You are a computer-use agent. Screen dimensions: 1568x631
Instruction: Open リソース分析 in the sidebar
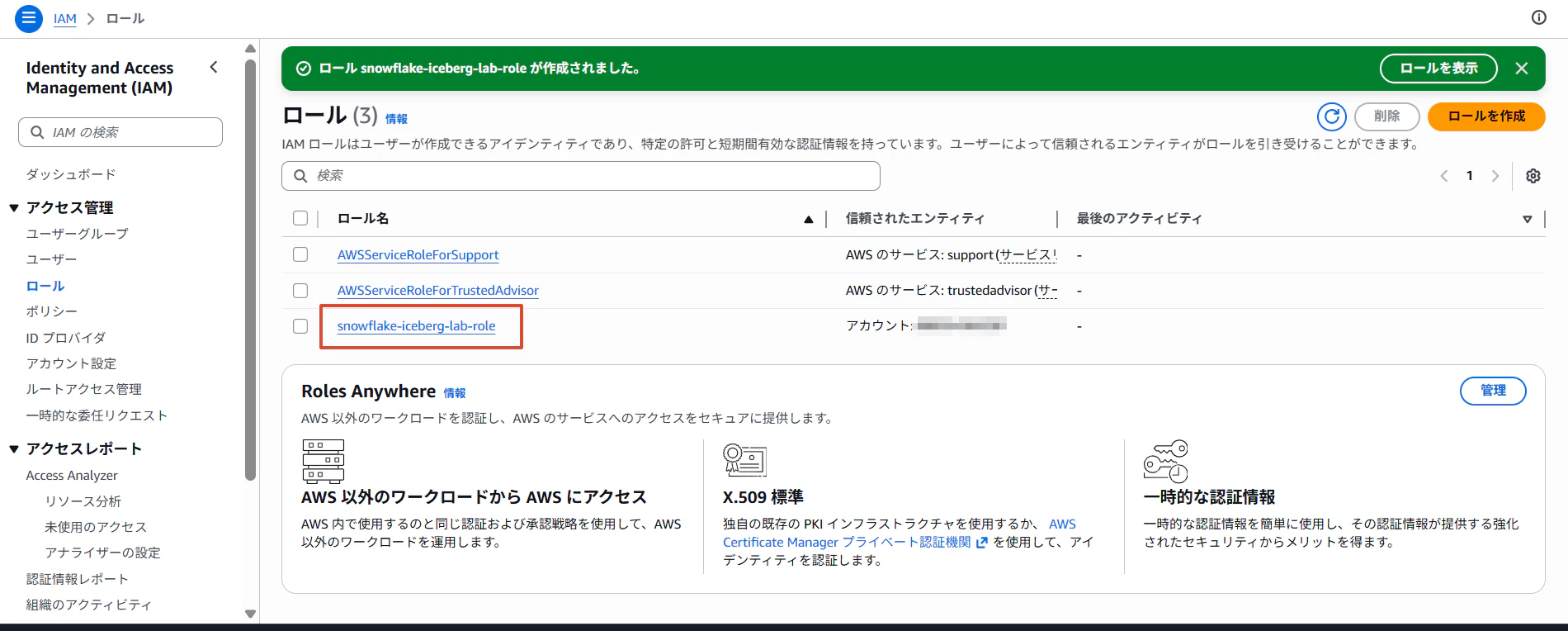(83, 501)
